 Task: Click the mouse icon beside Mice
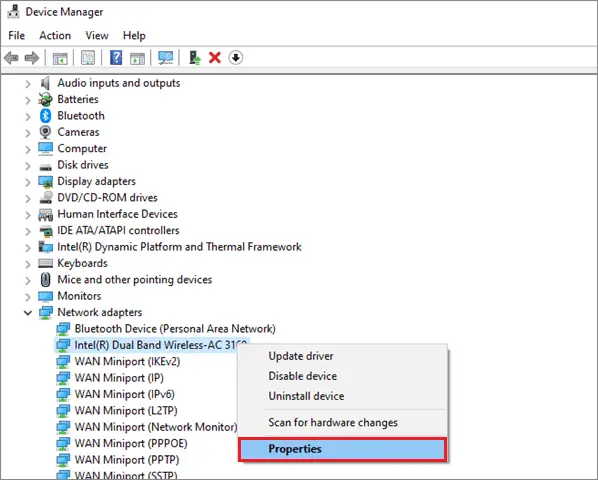[x=45, y=280]
